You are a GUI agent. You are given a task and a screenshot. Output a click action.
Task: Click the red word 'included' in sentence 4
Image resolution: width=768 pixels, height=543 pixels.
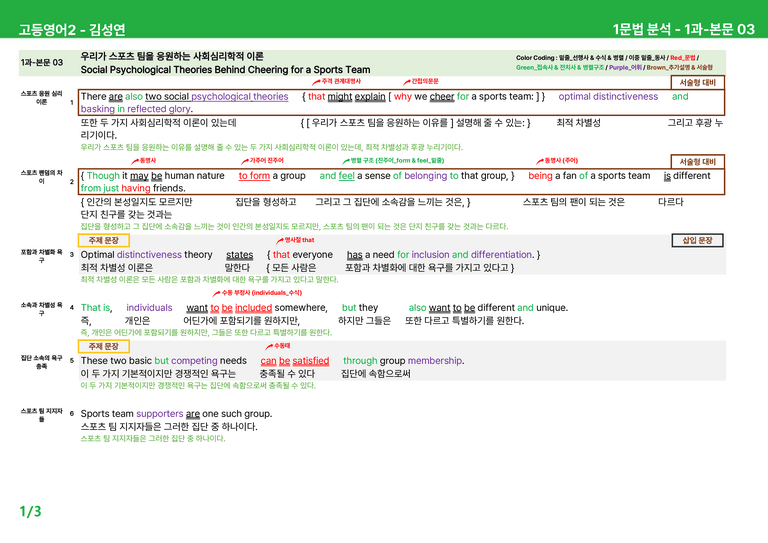click(x=253, y=308)
